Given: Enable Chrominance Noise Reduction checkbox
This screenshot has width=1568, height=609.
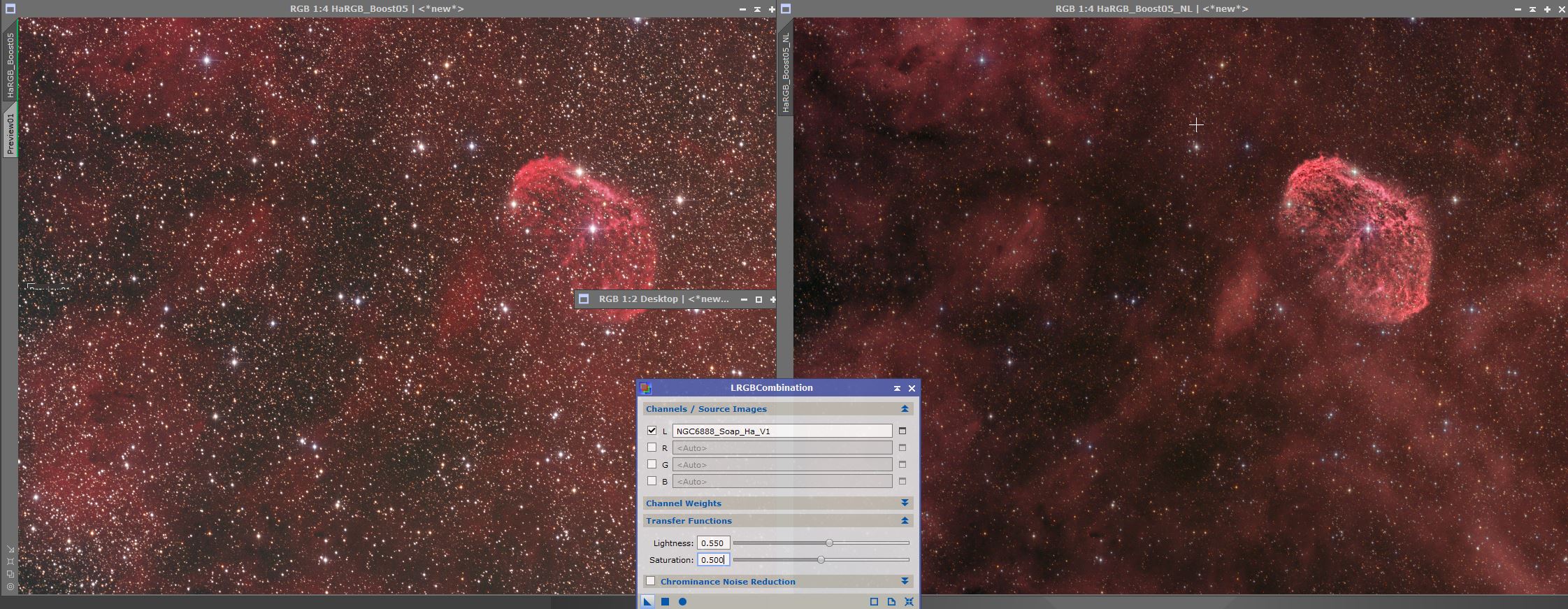Looking at the screenshot, I should 651,581.
